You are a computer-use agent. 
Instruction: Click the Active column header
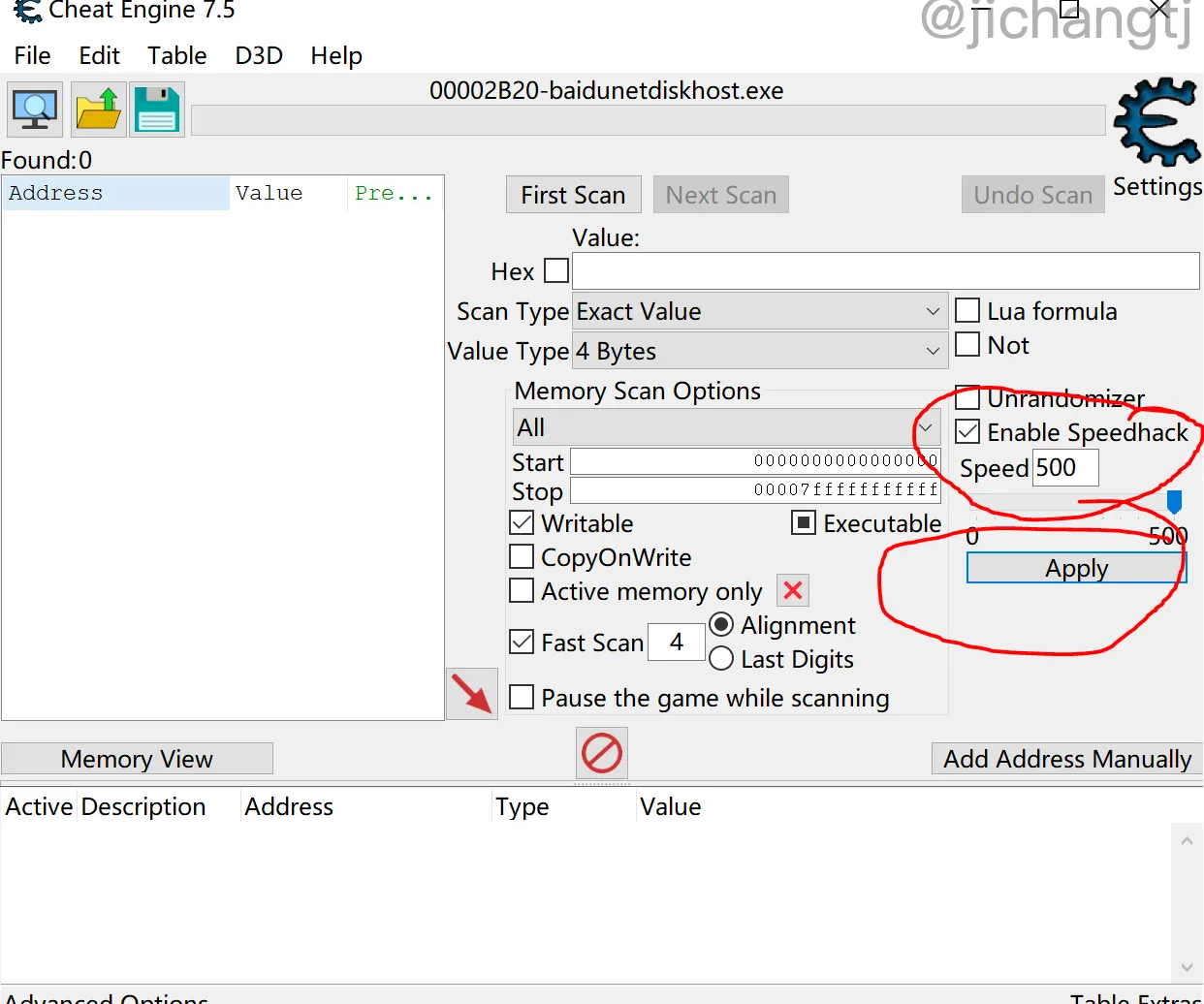(39, 806)
